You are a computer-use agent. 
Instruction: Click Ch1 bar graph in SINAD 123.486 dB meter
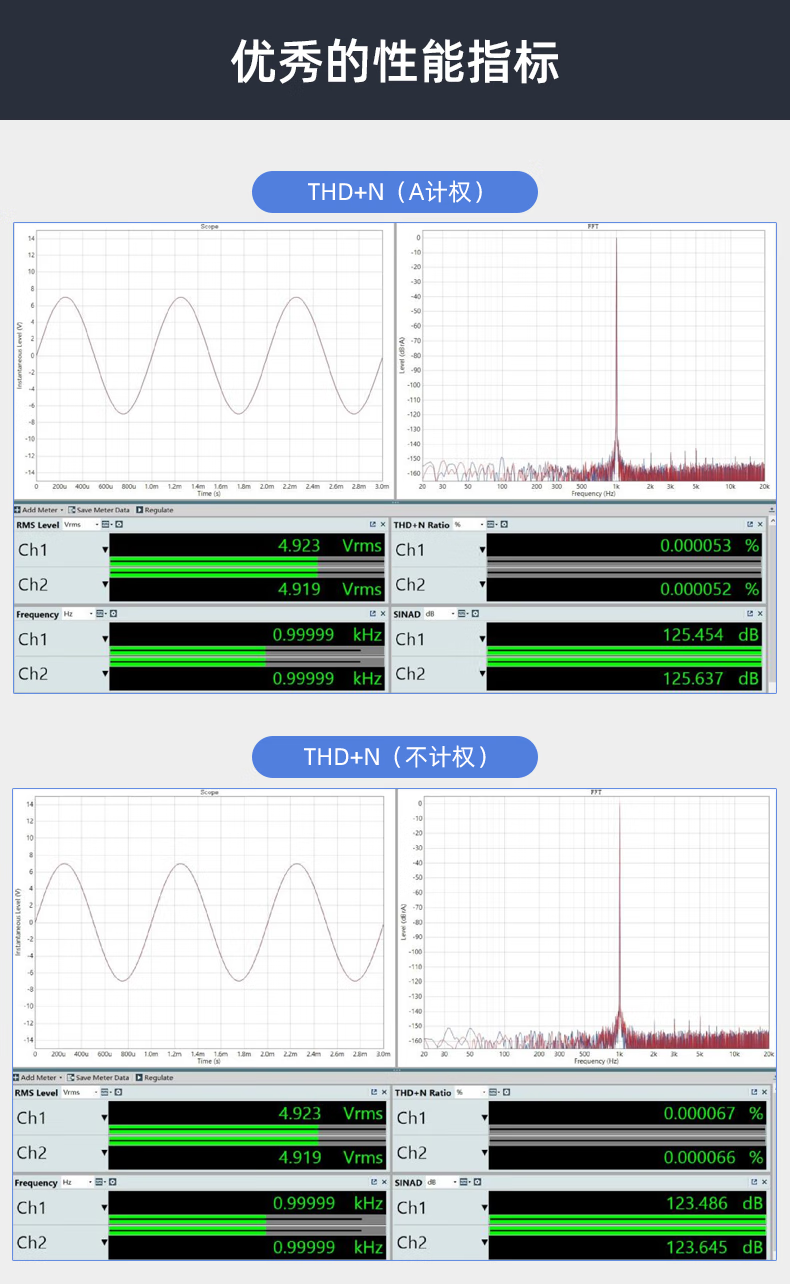pos(627,1219)
